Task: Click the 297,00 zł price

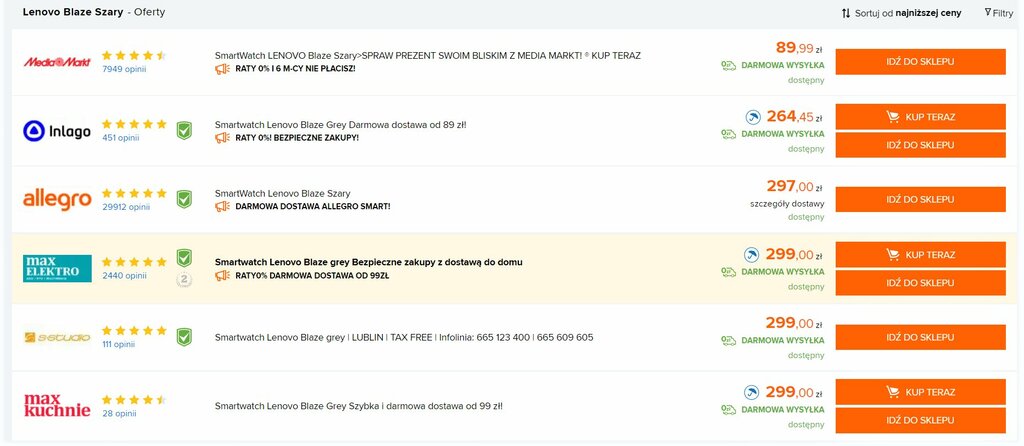Action: (795, 187)
